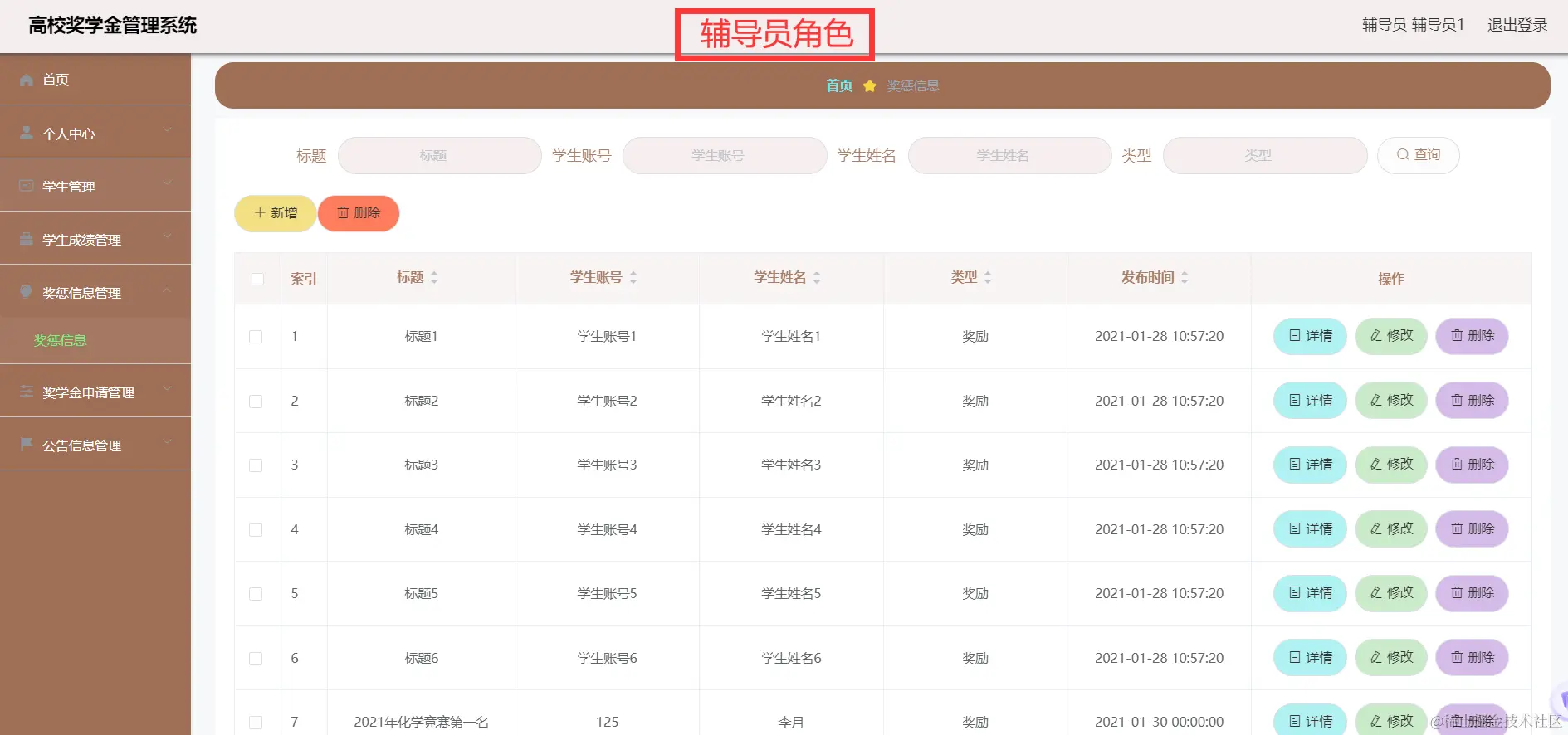Expand the 公告信息管理 menu chevron
This screenshot has width=1568, height=735.
167,442
